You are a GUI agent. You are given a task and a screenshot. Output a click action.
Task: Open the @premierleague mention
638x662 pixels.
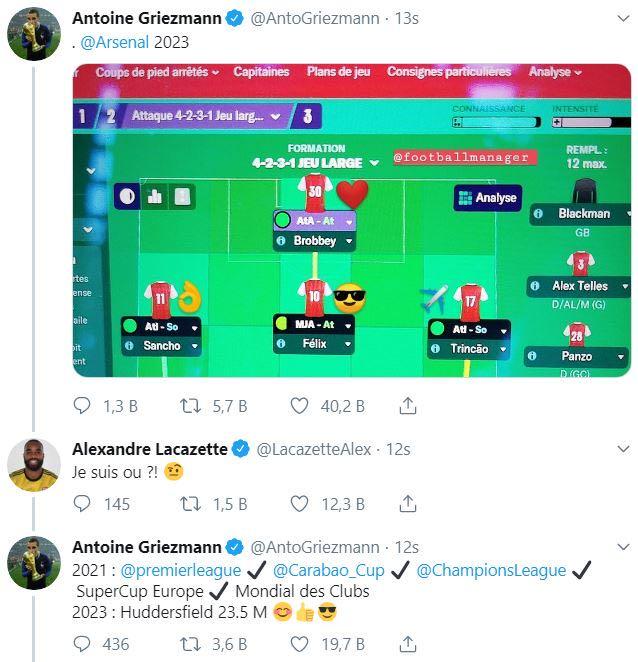click(x=181, y=570)
